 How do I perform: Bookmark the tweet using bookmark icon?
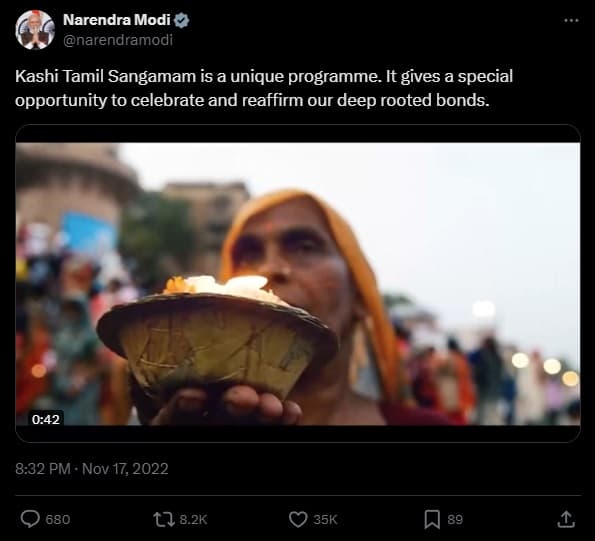click(x=432, y=519)
